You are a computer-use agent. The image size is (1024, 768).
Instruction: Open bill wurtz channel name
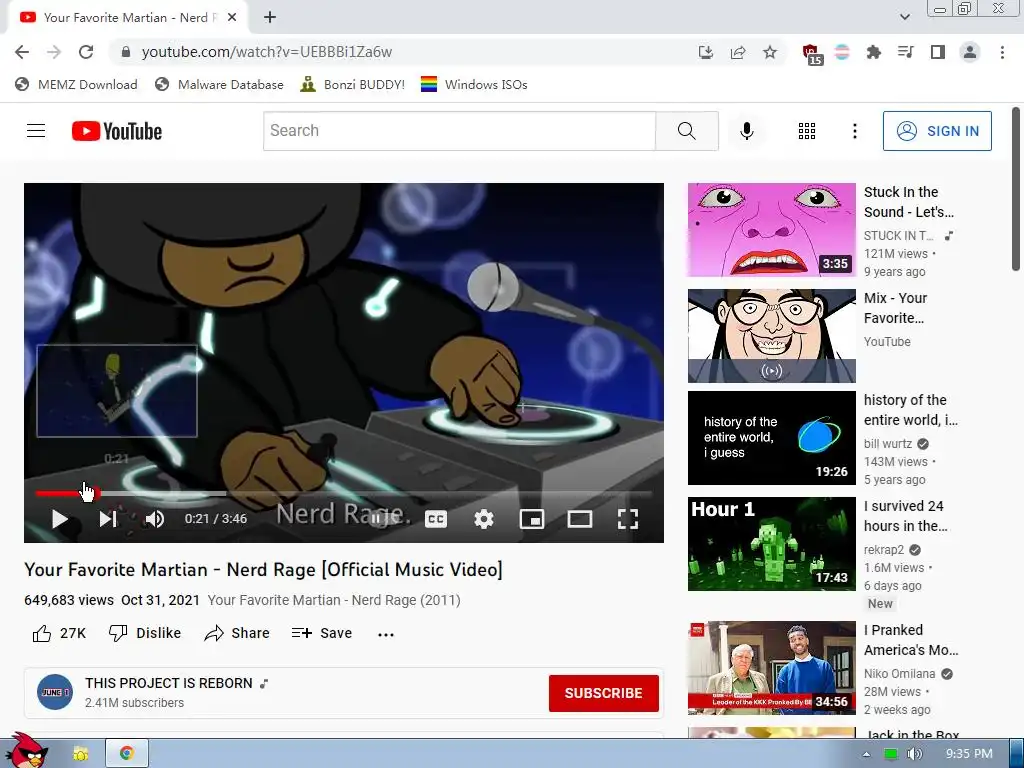pyautogui.click(x=888, y=443)
